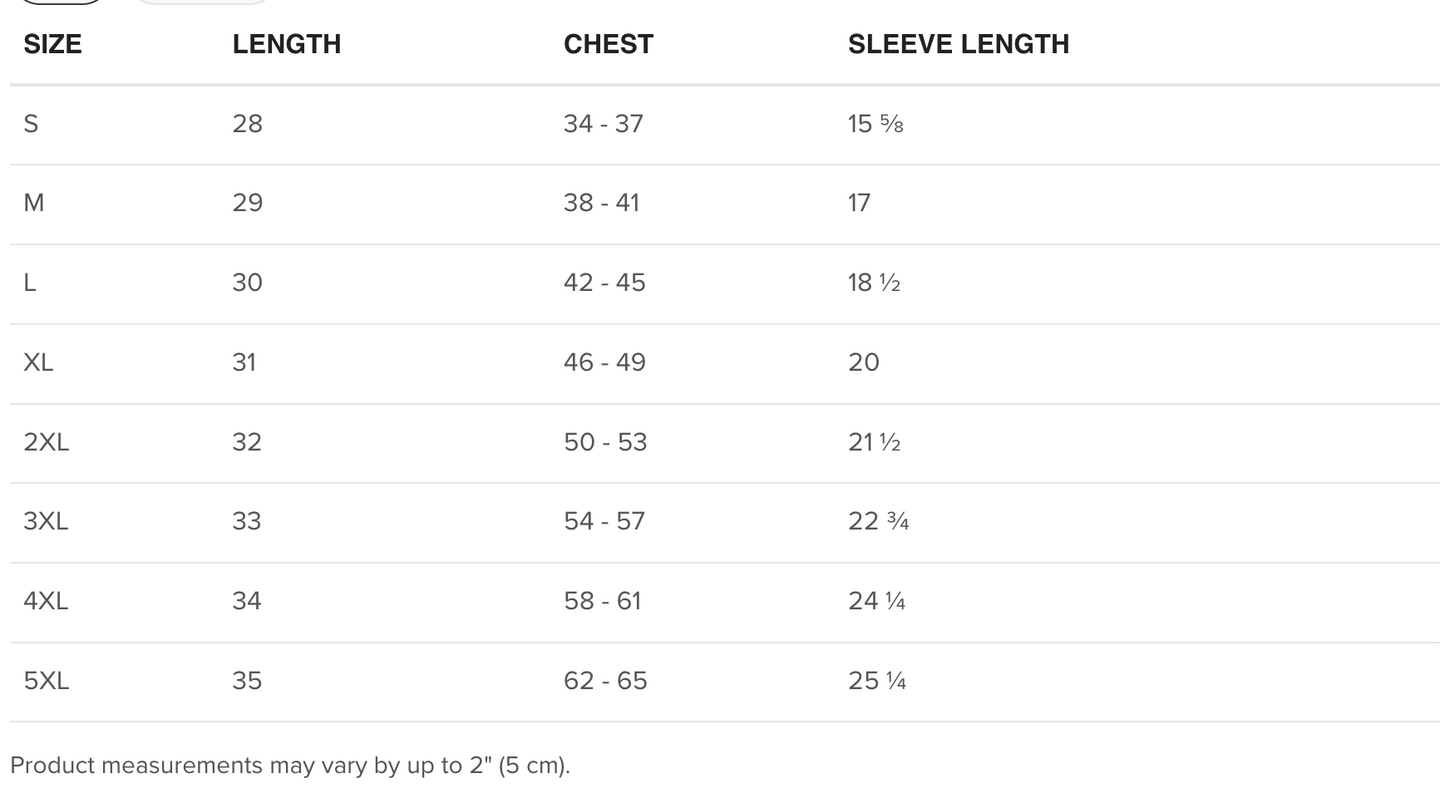Select the M size row label
Viewport: 1445px width, 803px height.
(33, 203)
